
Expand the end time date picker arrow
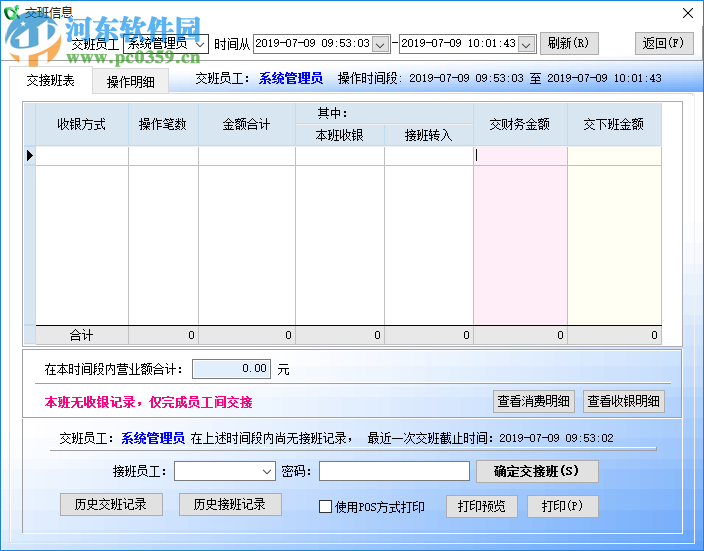click(526, 44)
